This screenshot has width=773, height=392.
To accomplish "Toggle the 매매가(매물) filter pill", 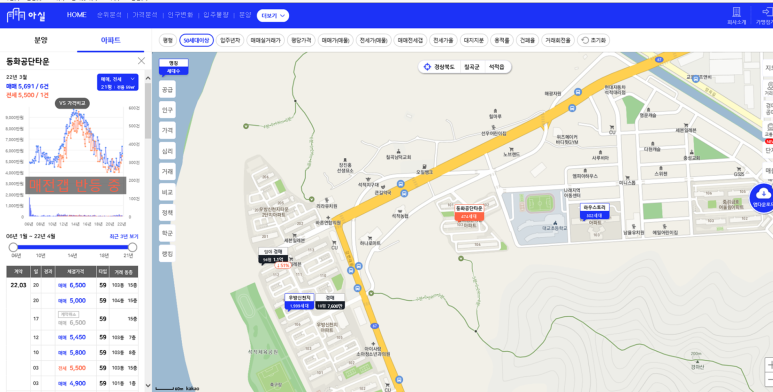I will click(336, 40).
